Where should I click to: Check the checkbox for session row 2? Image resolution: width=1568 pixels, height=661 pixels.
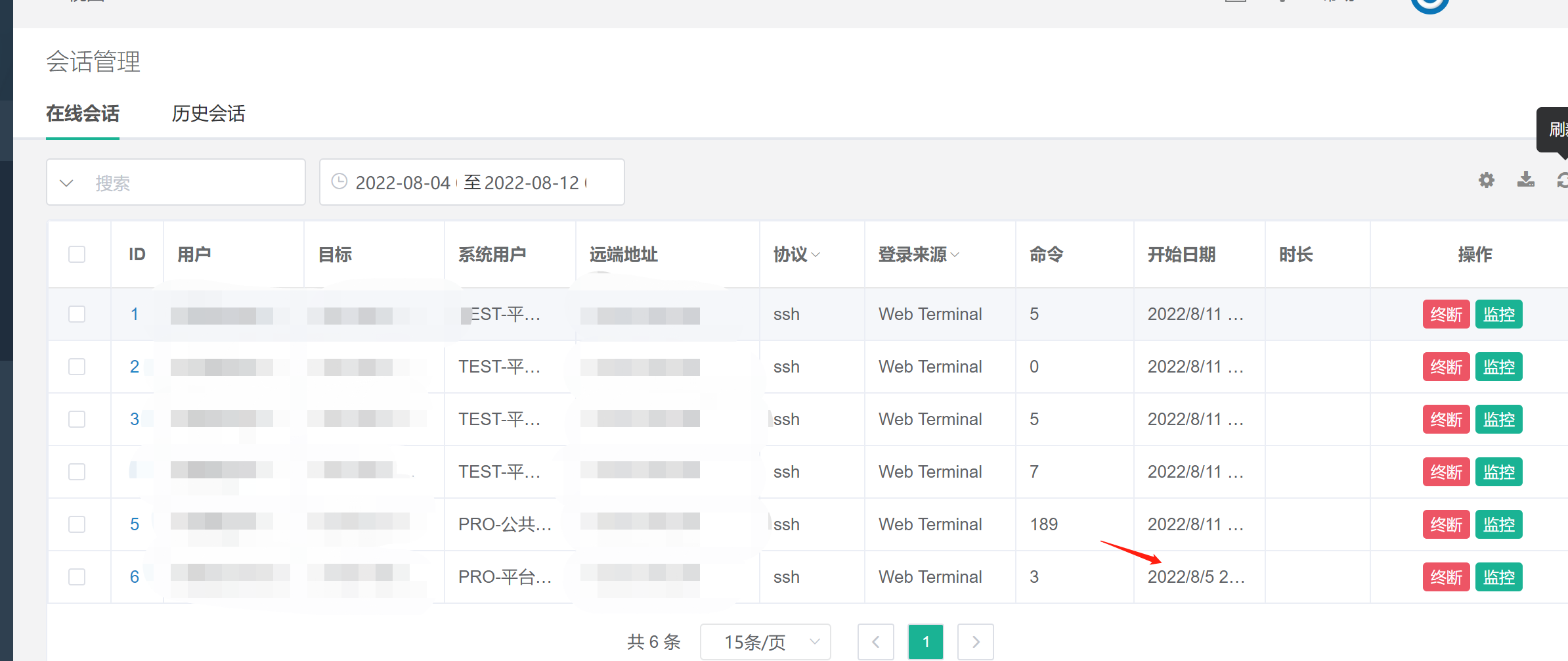(77, 367)
